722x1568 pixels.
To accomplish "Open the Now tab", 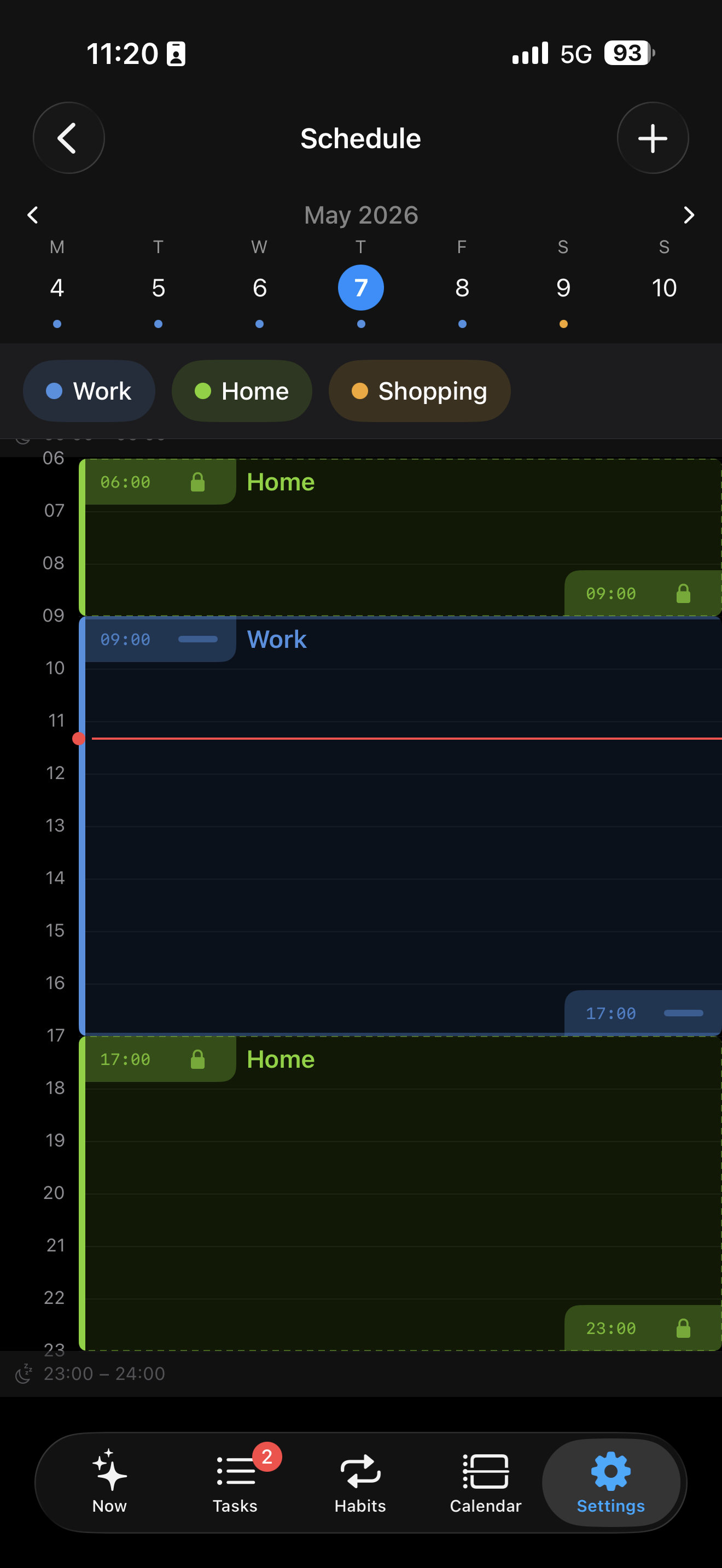I will click(109, 1482).
